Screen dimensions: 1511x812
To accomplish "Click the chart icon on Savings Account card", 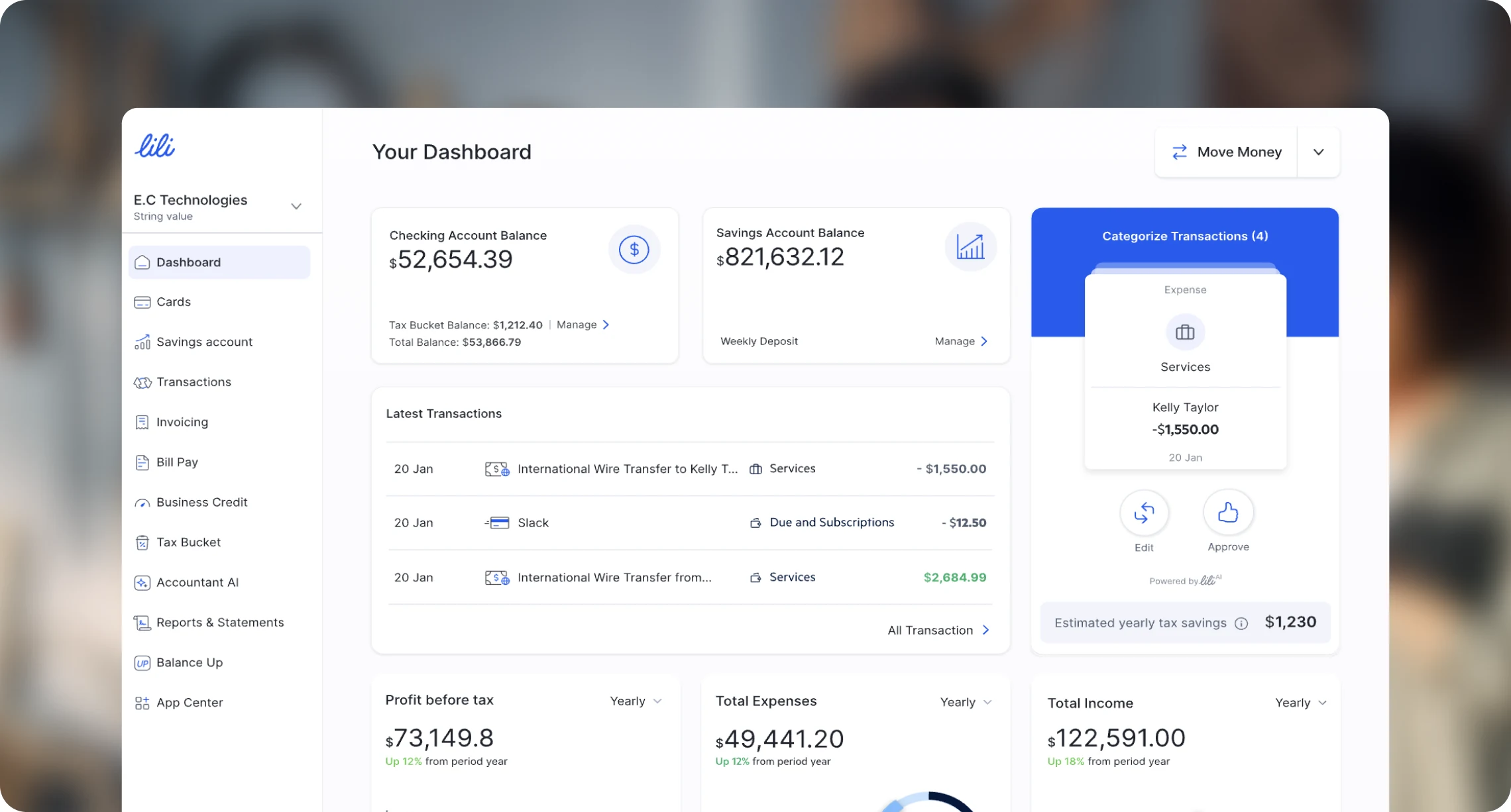I will 970,247.
